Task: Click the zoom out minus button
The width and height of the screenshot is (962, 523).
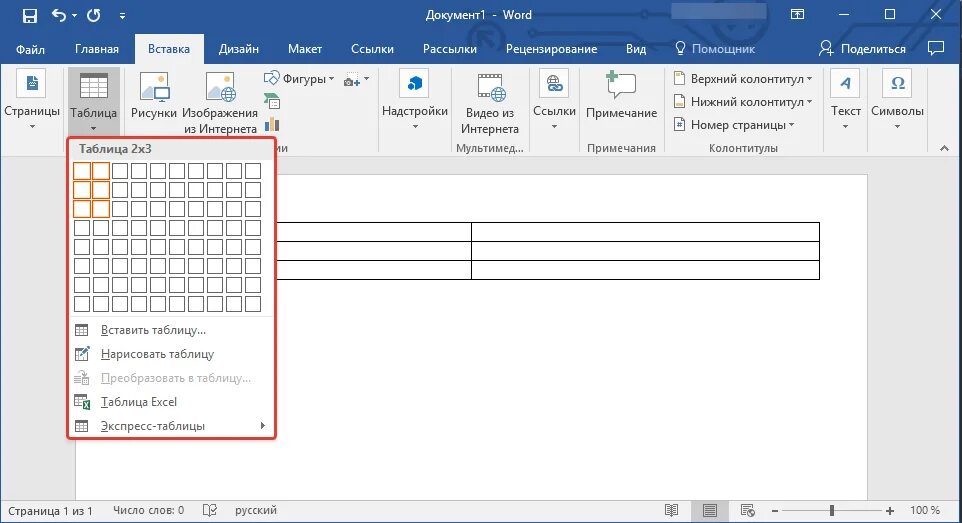Action: pos(775,510)
